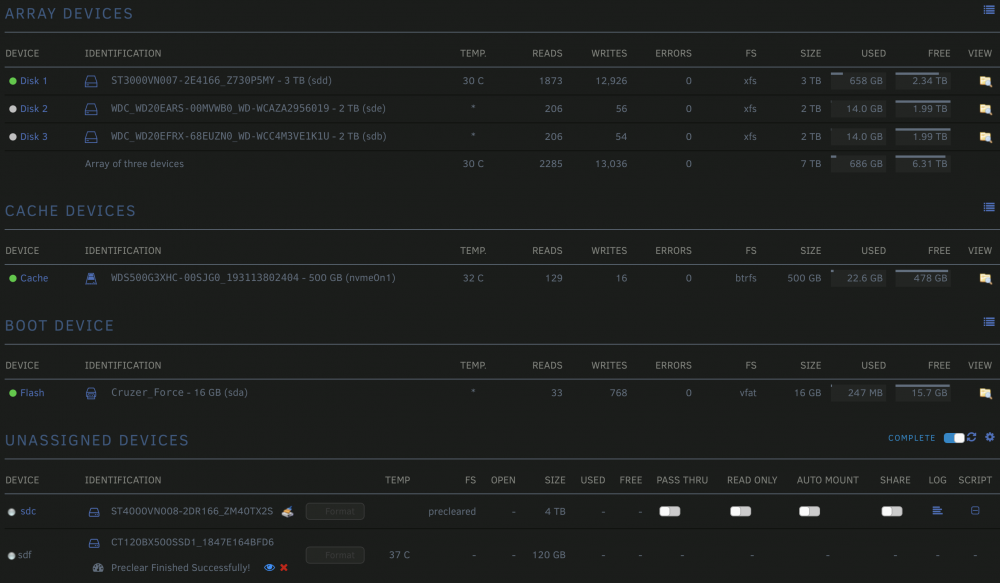Click the 'Array of three devices' summary text

pos(134,164)
